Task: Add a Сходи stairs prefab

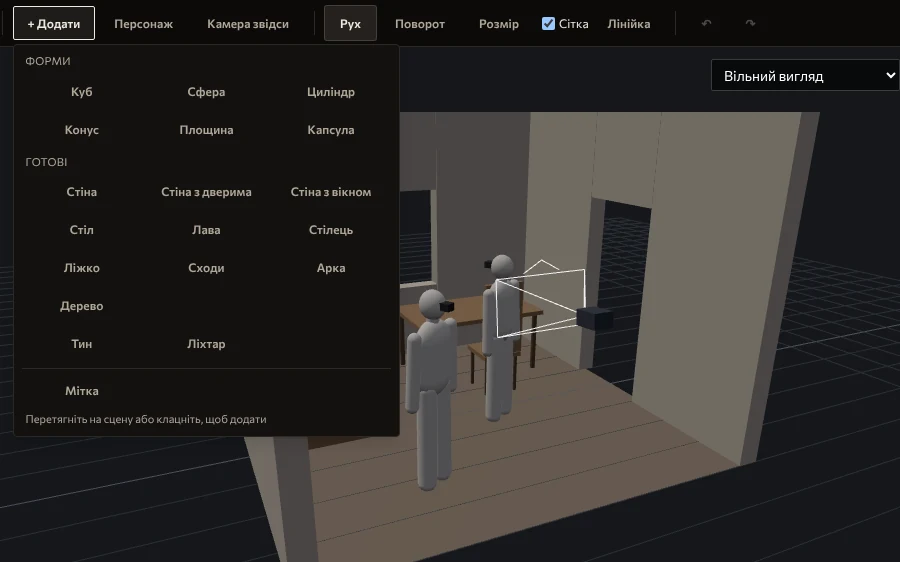Action: [x=206, y=268]
